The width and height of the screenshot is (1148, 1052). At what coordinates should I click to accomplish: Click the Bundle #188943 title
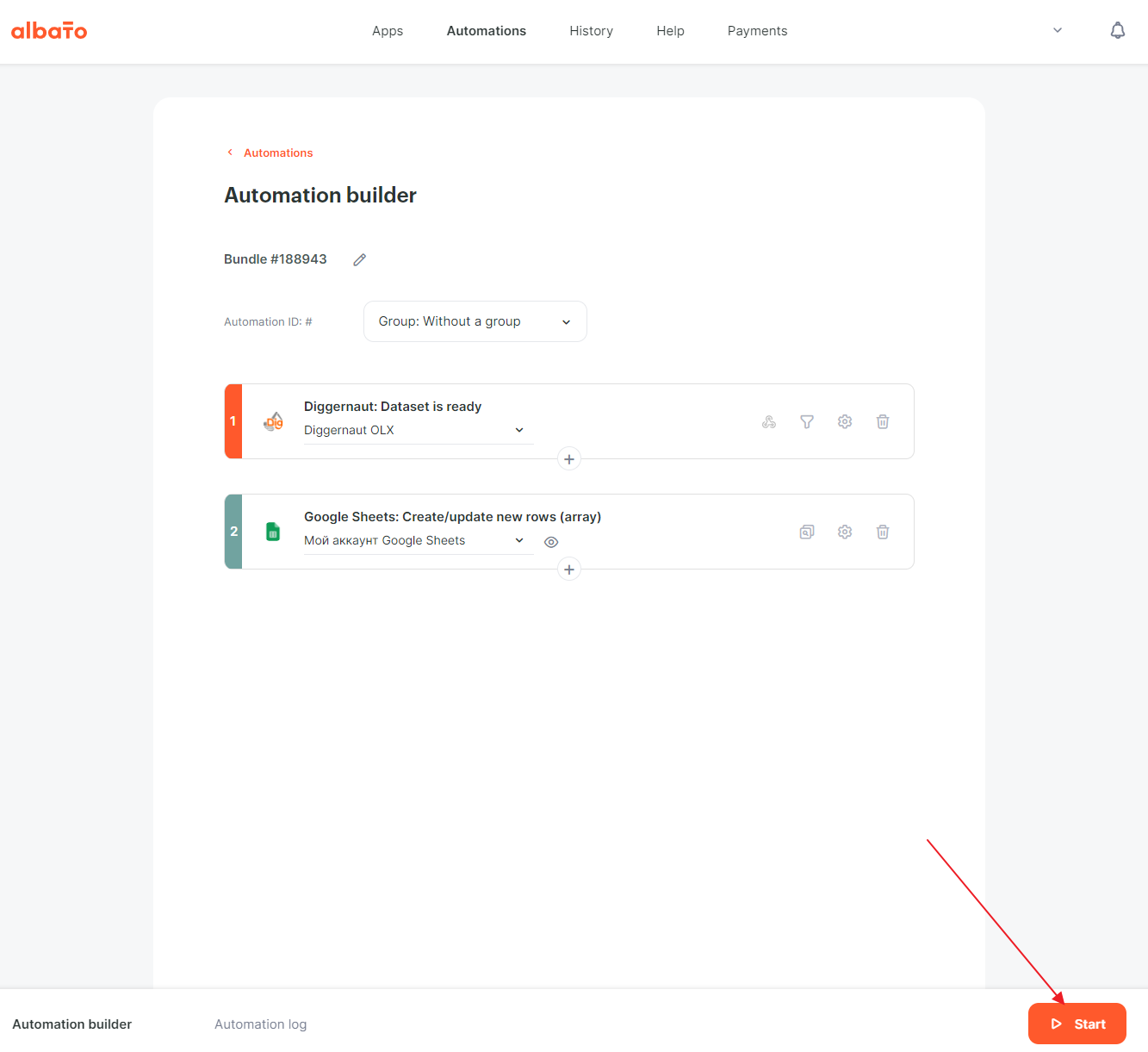[276, 259]
